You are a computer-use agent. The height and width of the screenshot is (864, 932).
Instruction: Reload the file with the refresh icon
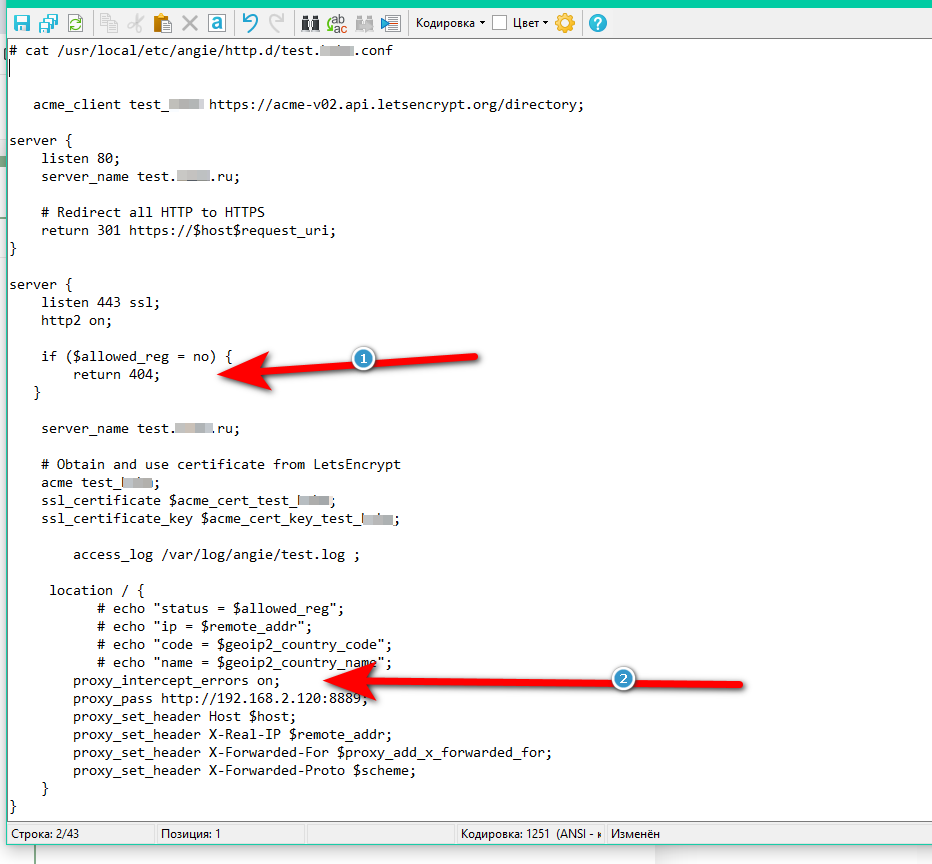click(x=74, y=23)
